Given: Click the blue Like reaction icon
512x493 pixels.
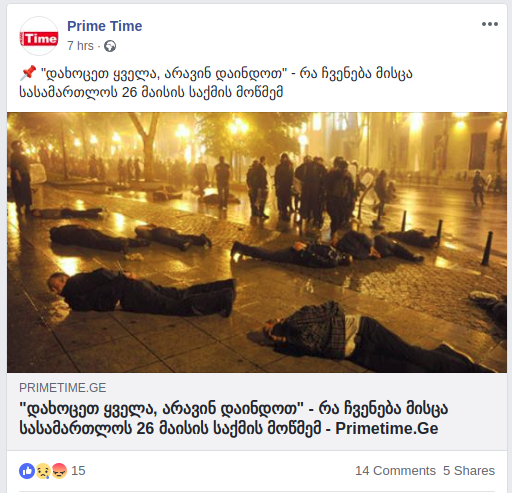Looking at the screenshot, I should (x=27, y=471).
